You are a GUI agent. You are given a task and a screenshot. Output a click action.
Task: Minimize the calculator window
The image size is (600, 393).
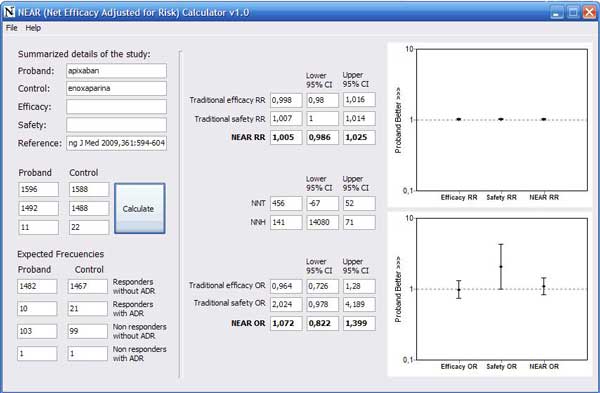(557, 12)
